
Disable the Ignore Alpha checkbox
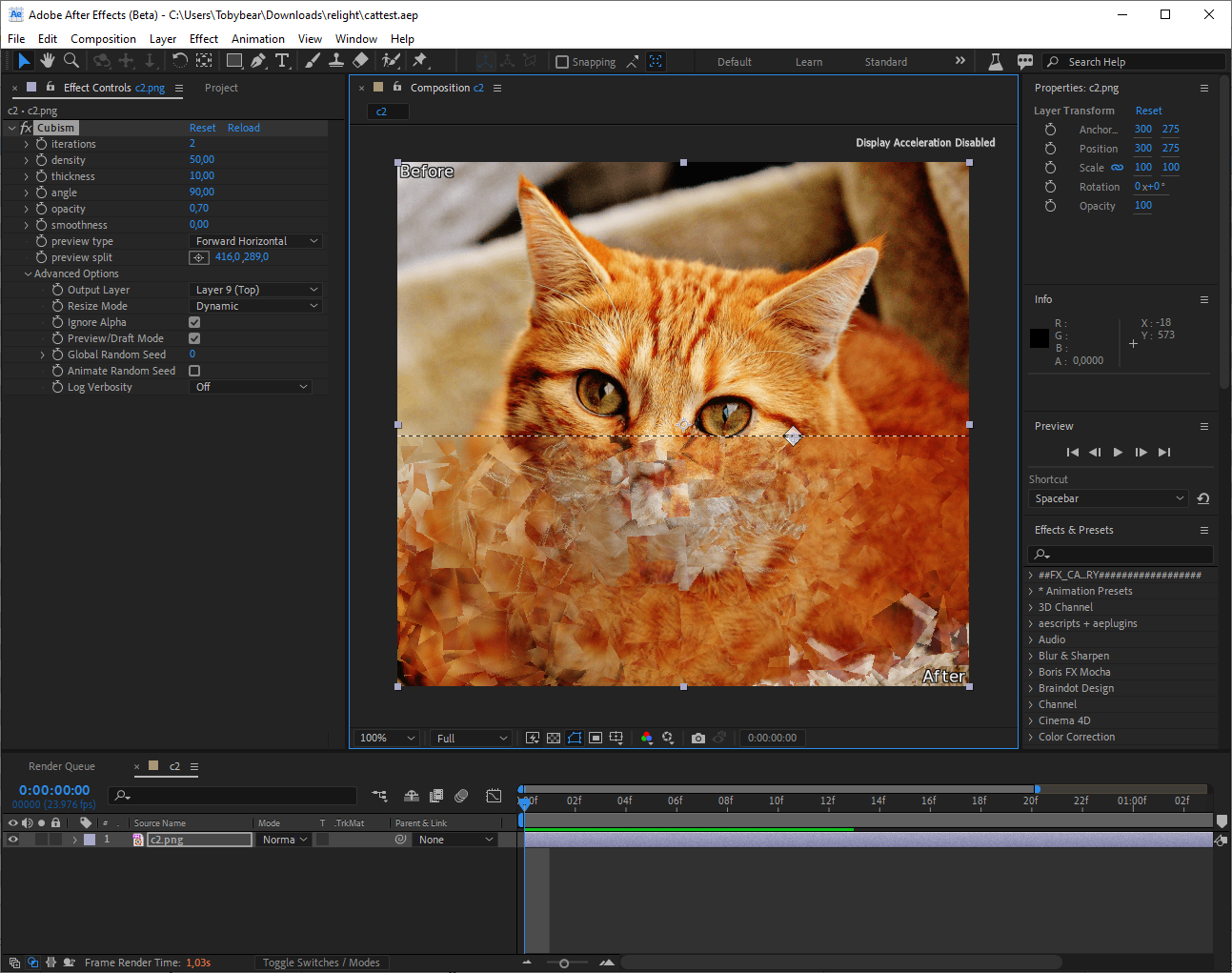click(194, 322)
